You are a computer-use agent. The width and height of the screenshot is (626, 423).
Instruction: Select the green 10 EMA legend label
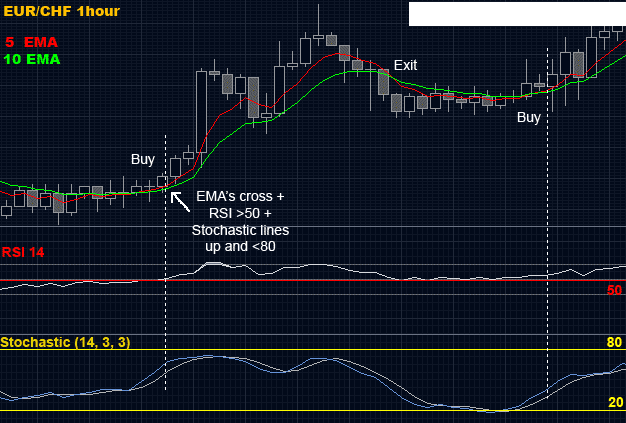pos(32,59)
